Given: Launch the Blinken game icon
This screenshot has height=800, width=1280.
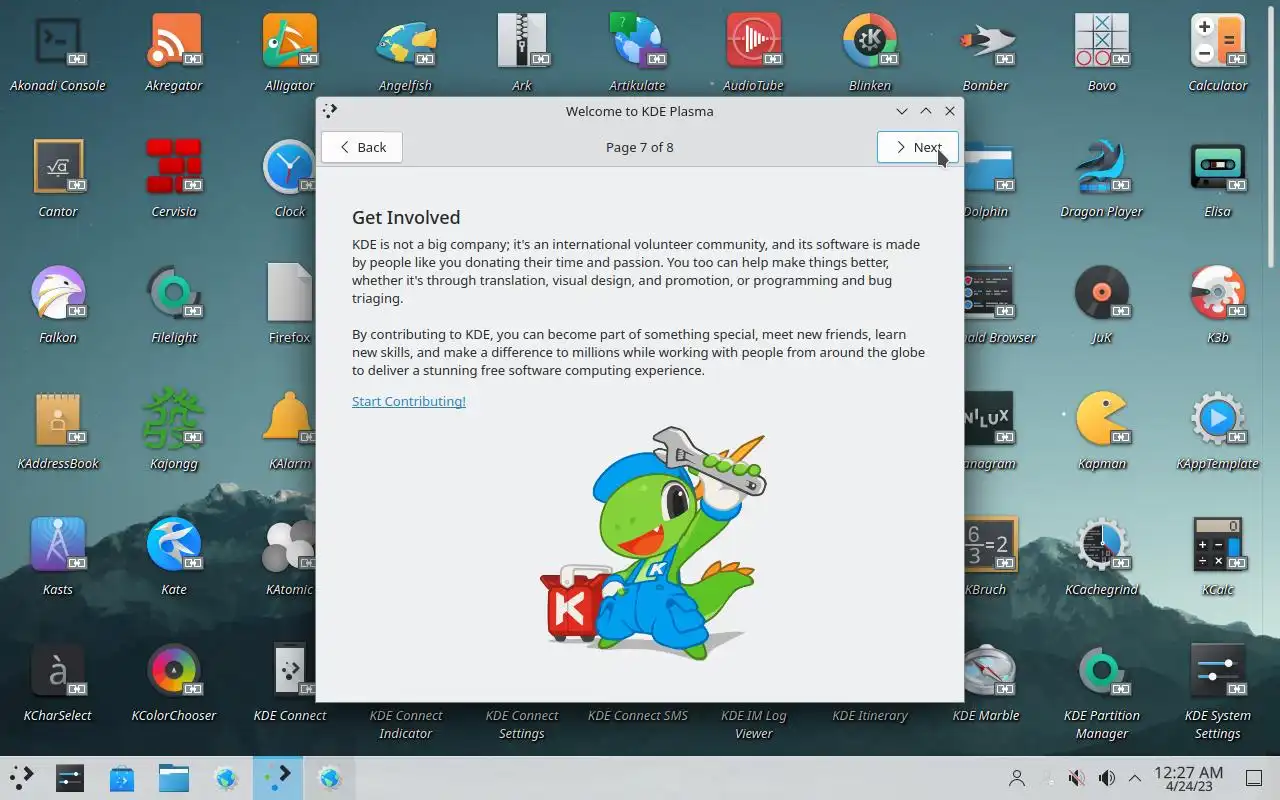Looking at the screenshot, I should point(870,42).
